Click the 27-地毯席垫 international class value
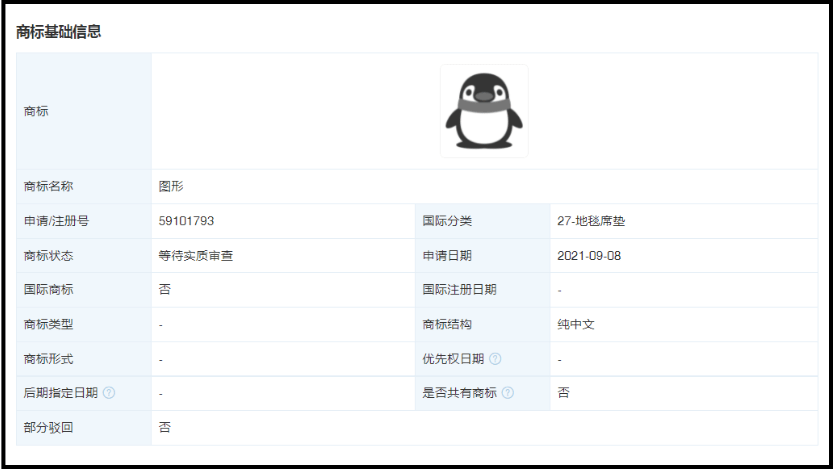 pyautogui.click(x=591, y=221)
